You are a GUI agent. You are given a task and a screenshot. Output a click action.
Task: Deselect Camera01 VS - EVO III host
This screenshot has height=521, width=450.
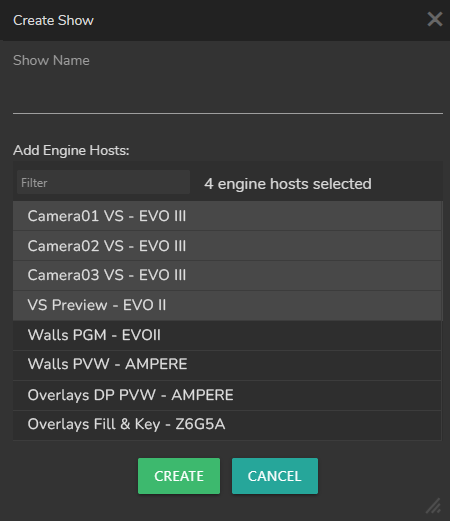tap(227, 216)
